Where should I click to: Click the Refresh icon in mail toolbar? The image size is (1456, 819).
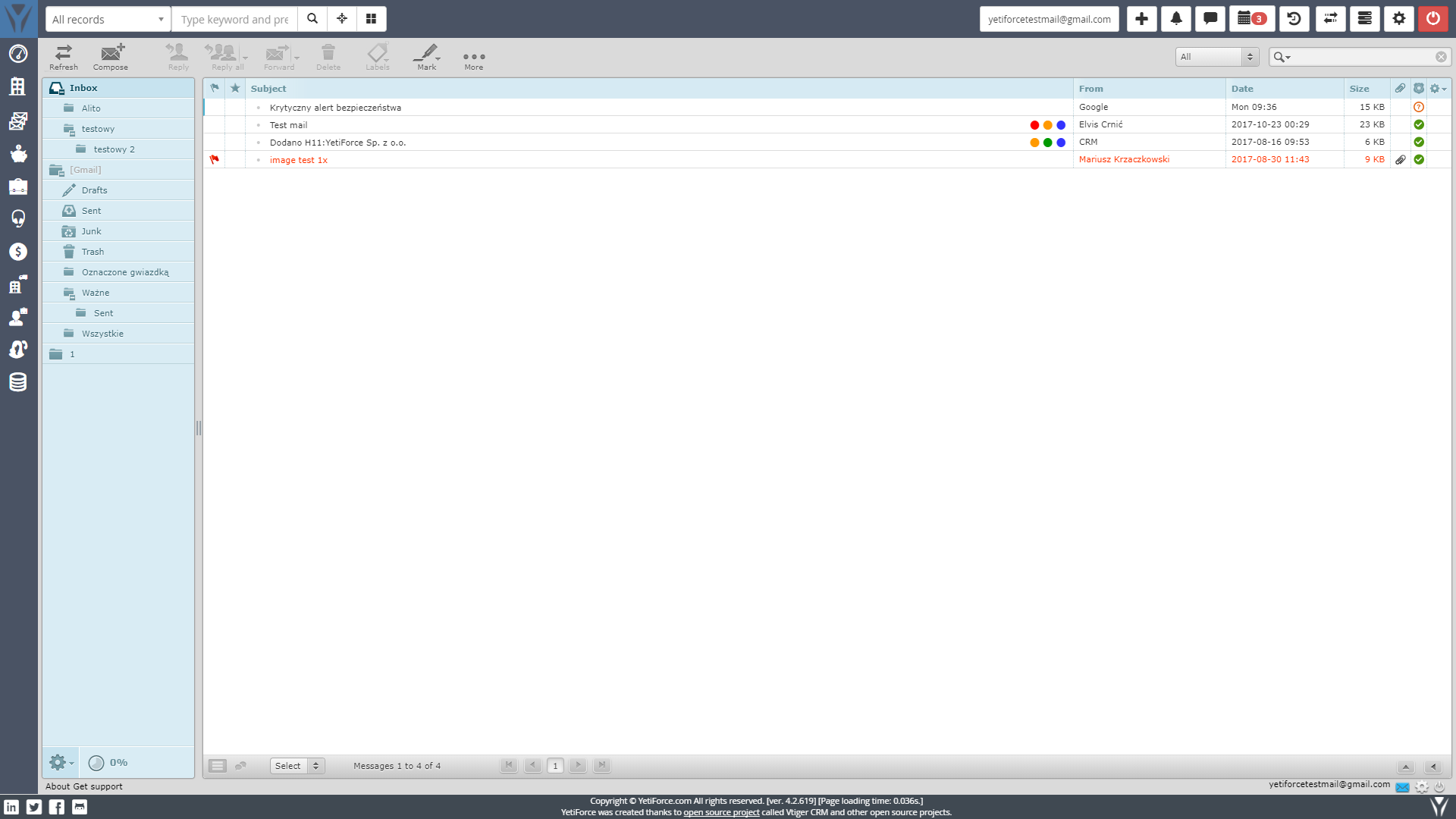point(63,56)
